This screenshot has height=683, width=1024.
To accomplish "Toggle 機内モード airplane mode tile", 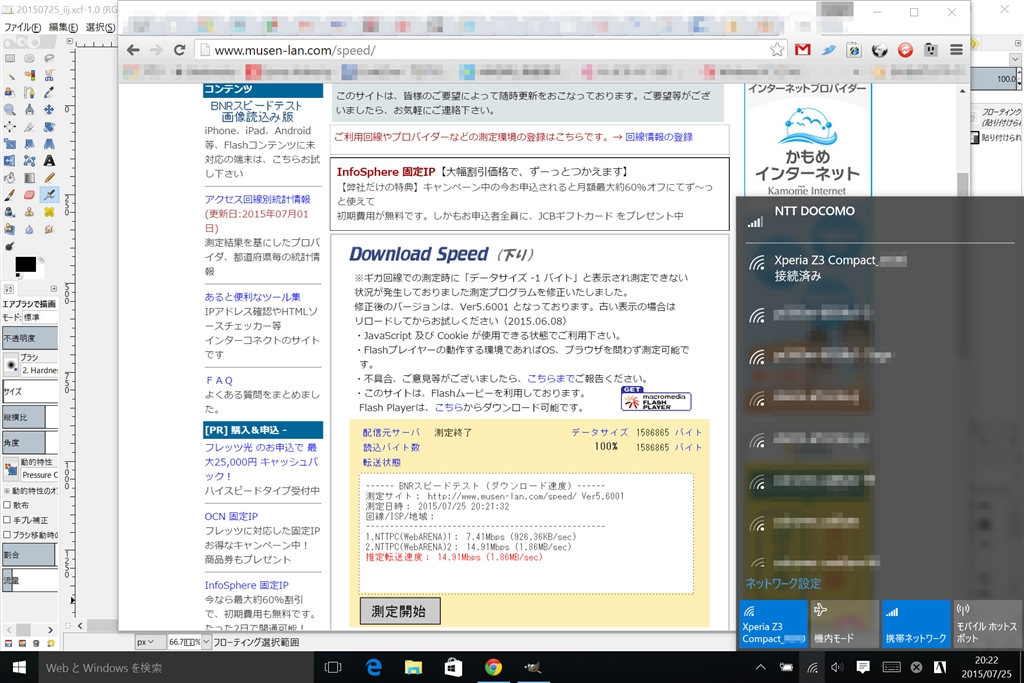I will tap(844, 624).
